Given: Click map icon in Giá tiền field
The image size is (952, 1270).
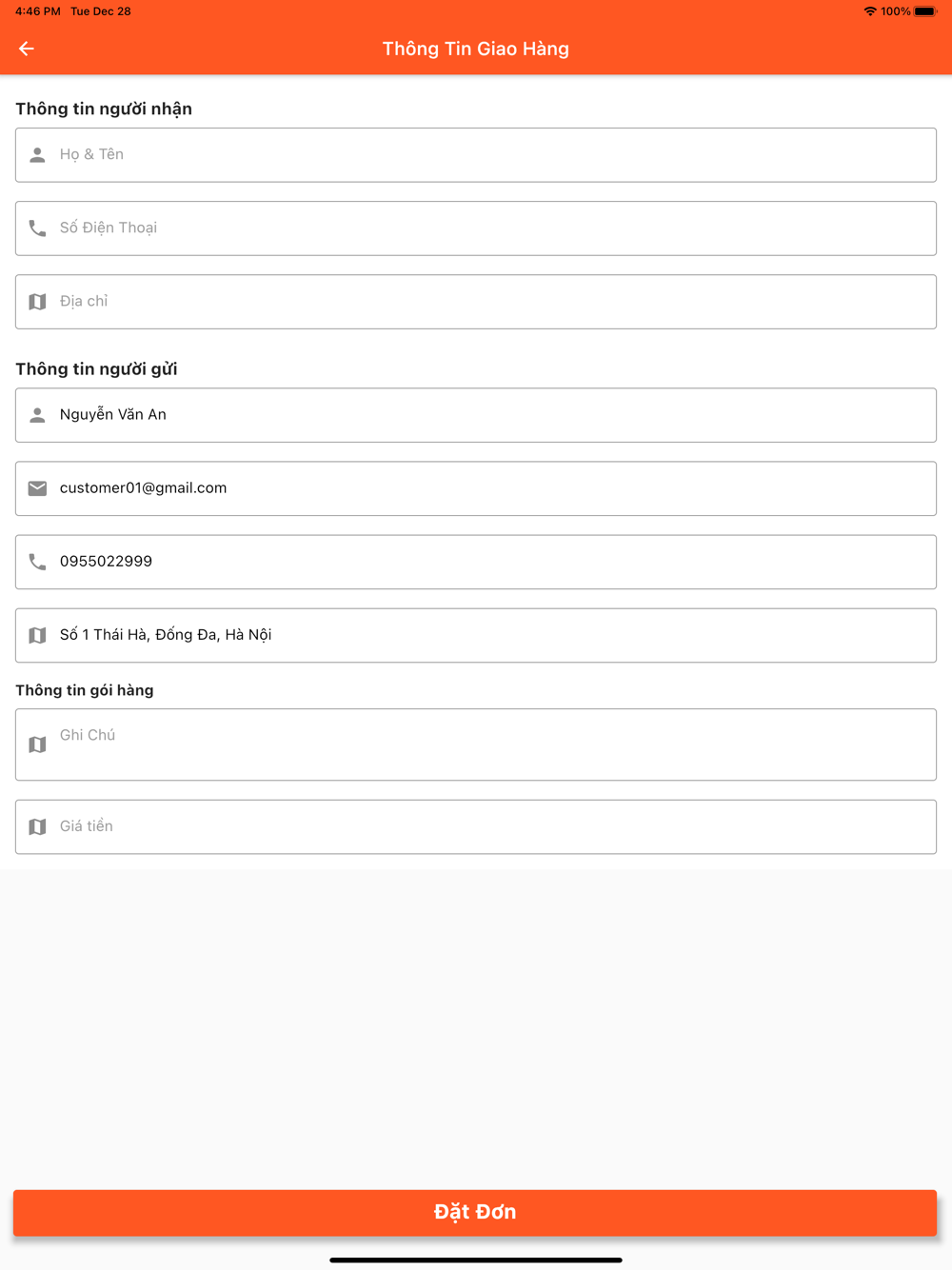Looking at the screenshot, I should 37,827.
